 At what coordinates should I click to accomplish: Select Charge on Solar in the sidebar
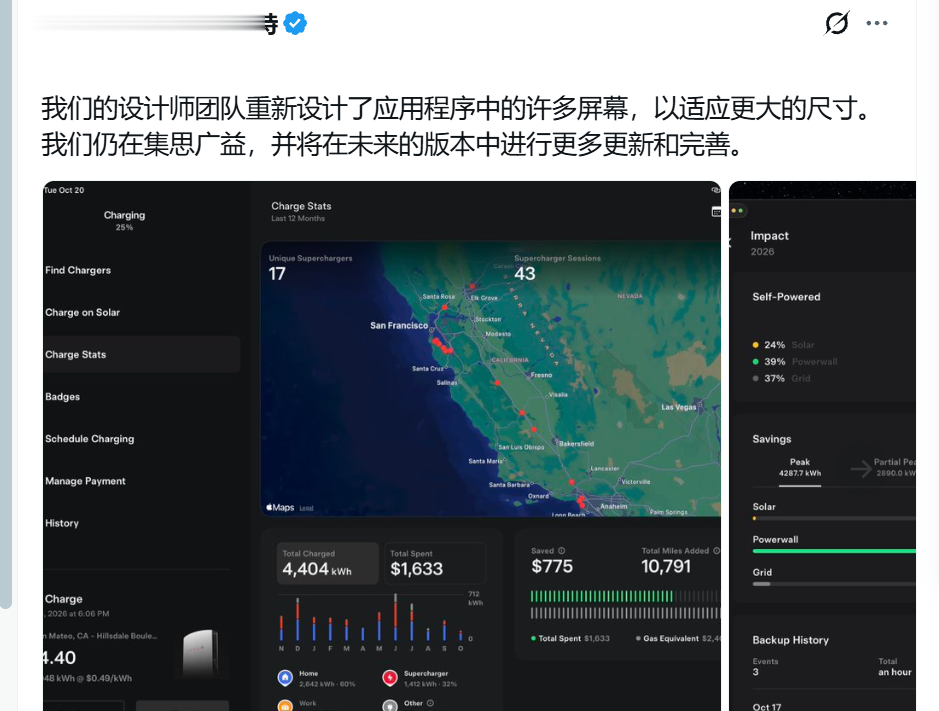83,312
